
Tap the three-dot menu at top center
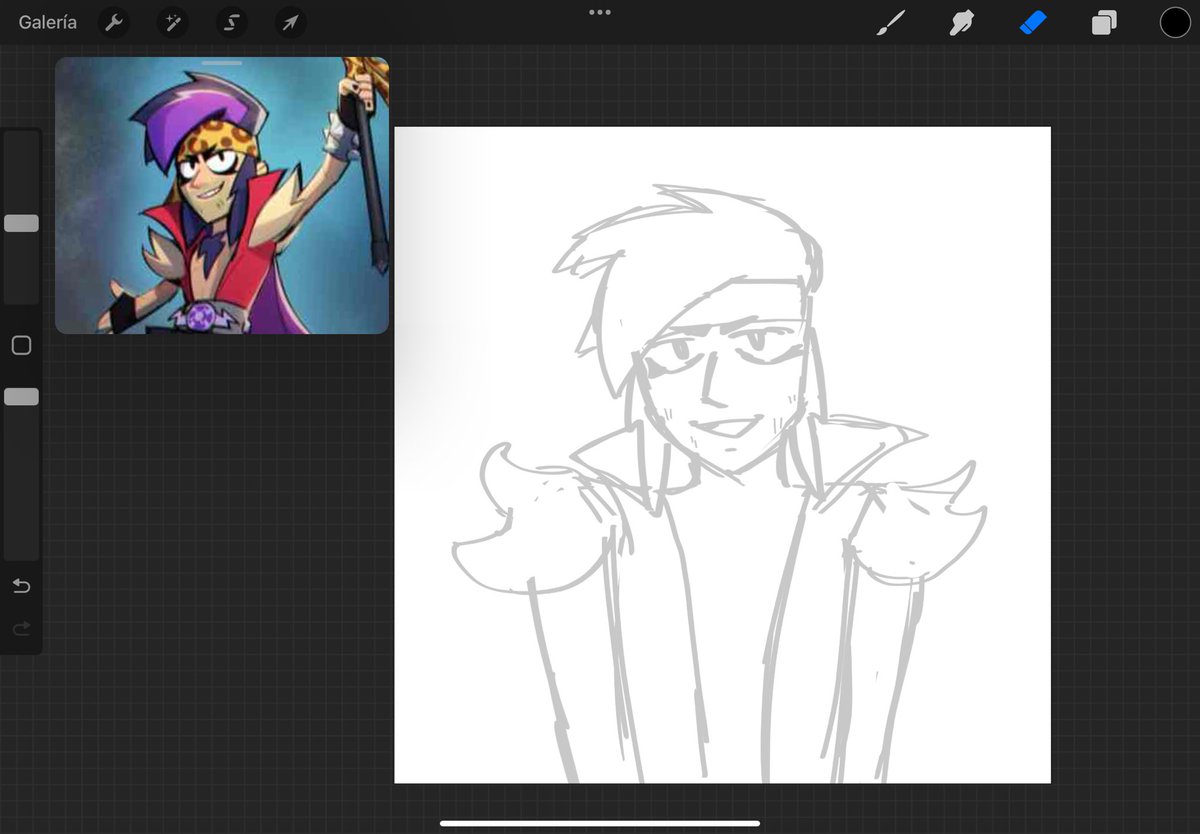[x=600, y=12]
